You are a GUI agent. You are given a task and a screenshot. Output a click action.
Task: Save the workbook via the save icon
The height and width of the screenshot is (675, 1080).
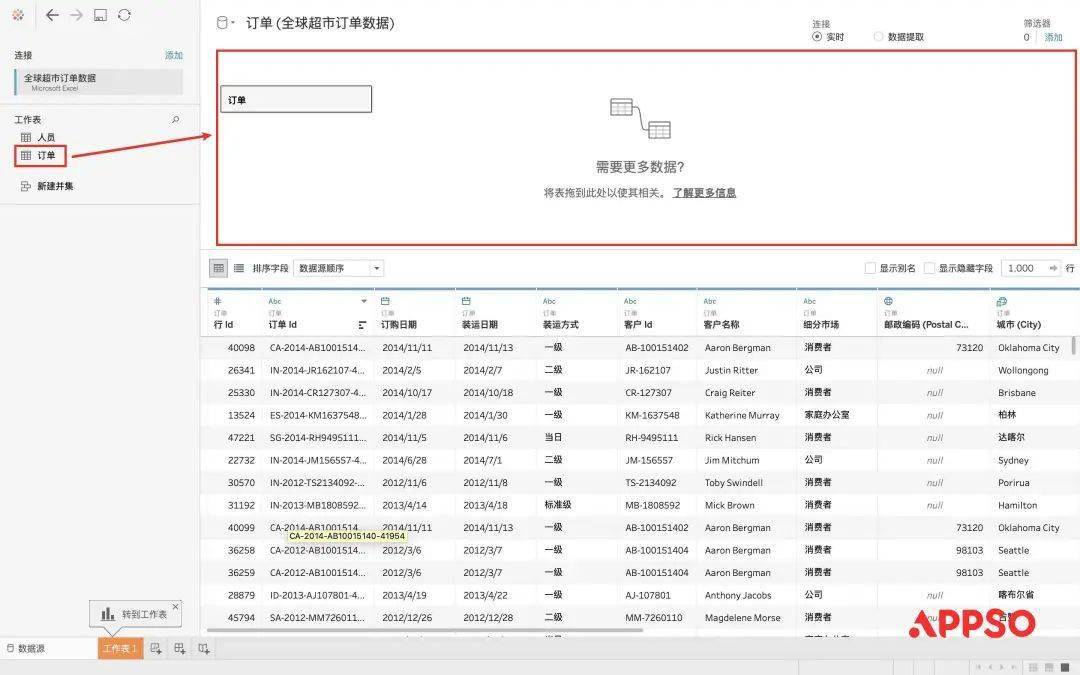point(100,15)
